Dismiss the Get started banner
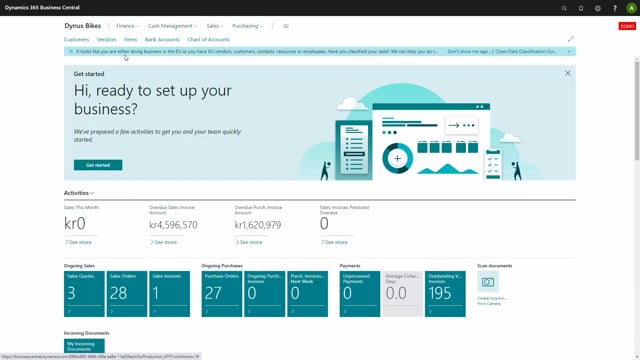Image resolution: width=640 pixels, height=360 pixels. point(567,73)
